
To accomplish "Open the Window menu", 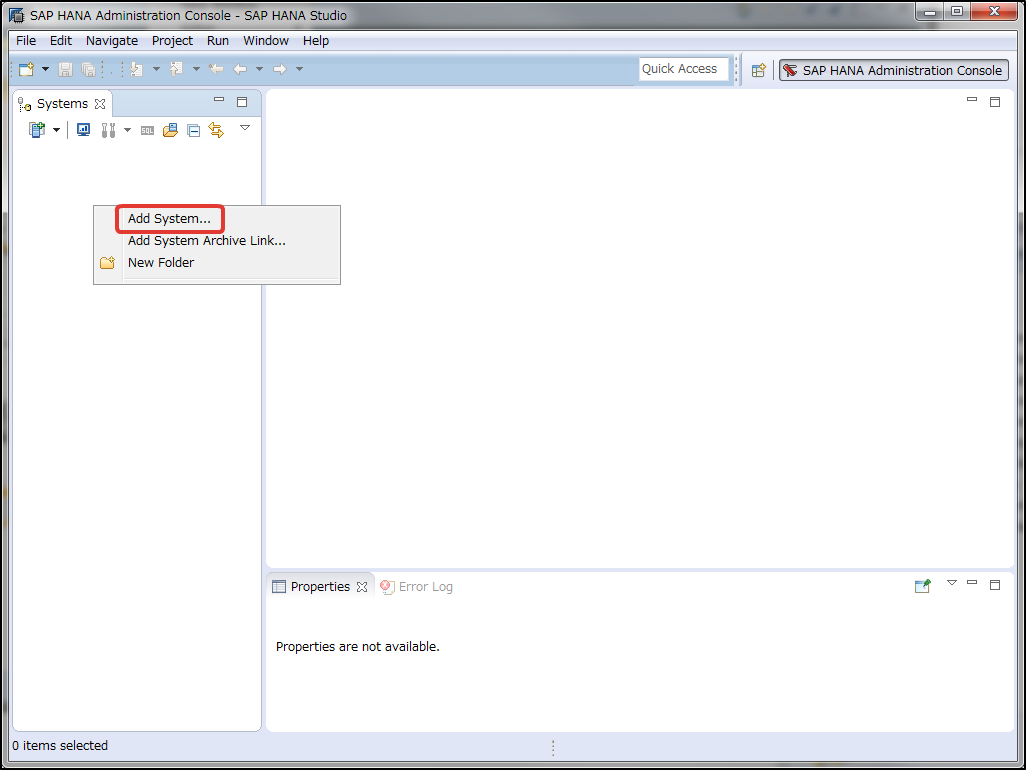I will point(266,41).
